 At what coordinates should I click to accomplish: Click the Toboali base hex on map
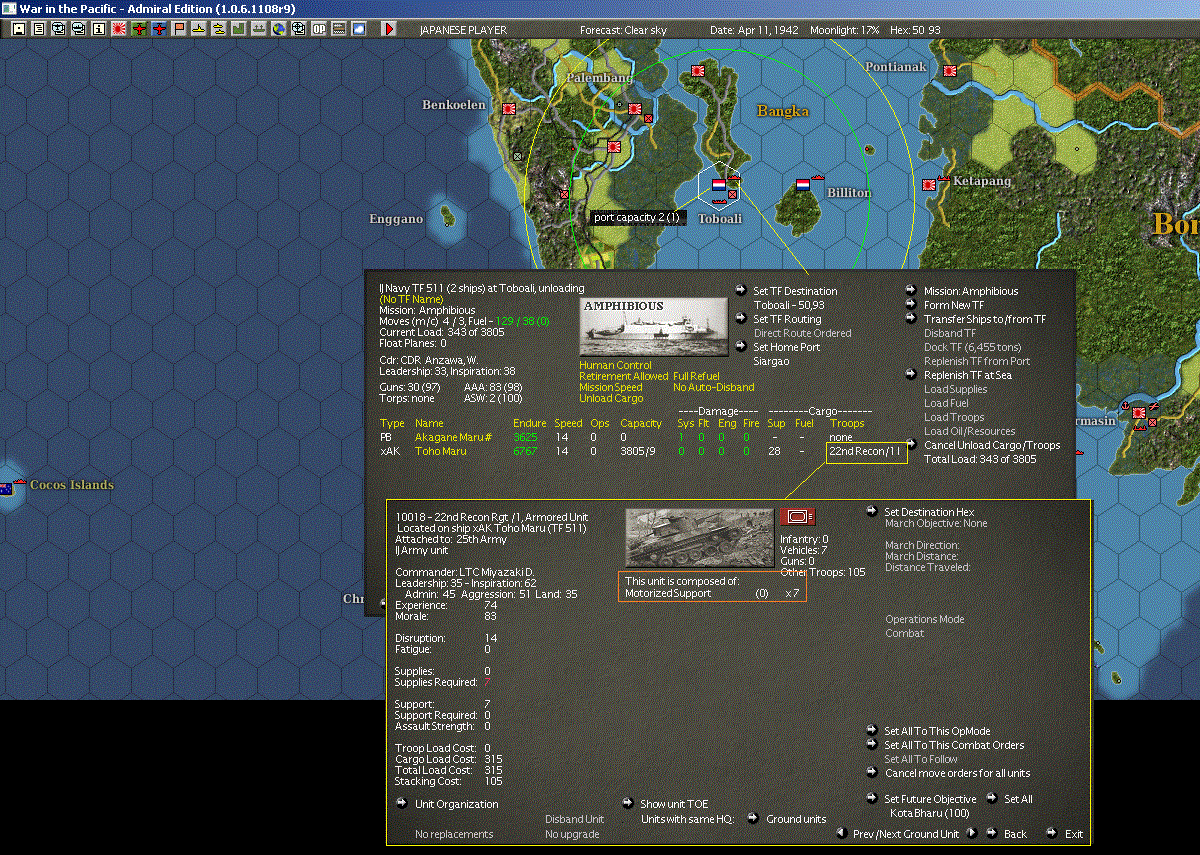pyautogui.click(x=719, y=185)
